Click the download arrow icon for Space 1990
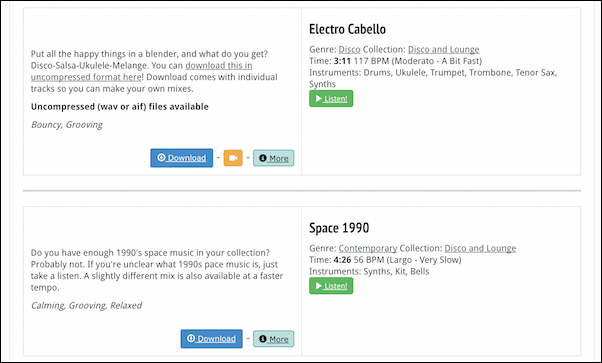Image resolution: width=602 pixels, height=363 pixels. pyautogui.click(x=191, y=338)
